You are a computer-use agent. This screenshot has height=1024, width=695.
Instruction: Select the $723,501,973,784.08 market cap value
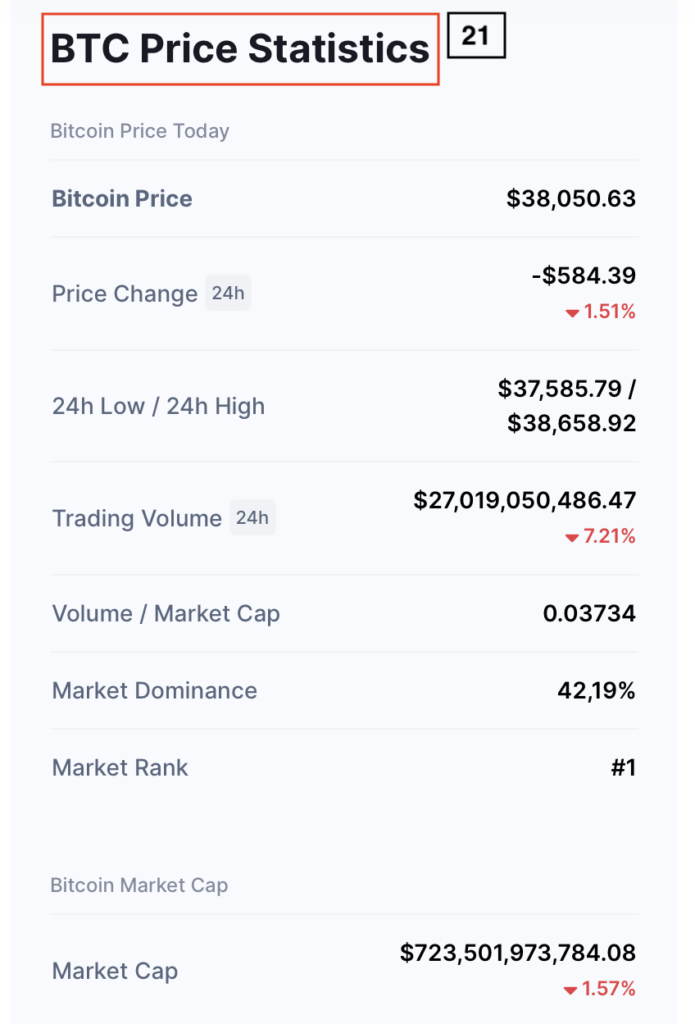pyautogui.click(x=518, y=953)
